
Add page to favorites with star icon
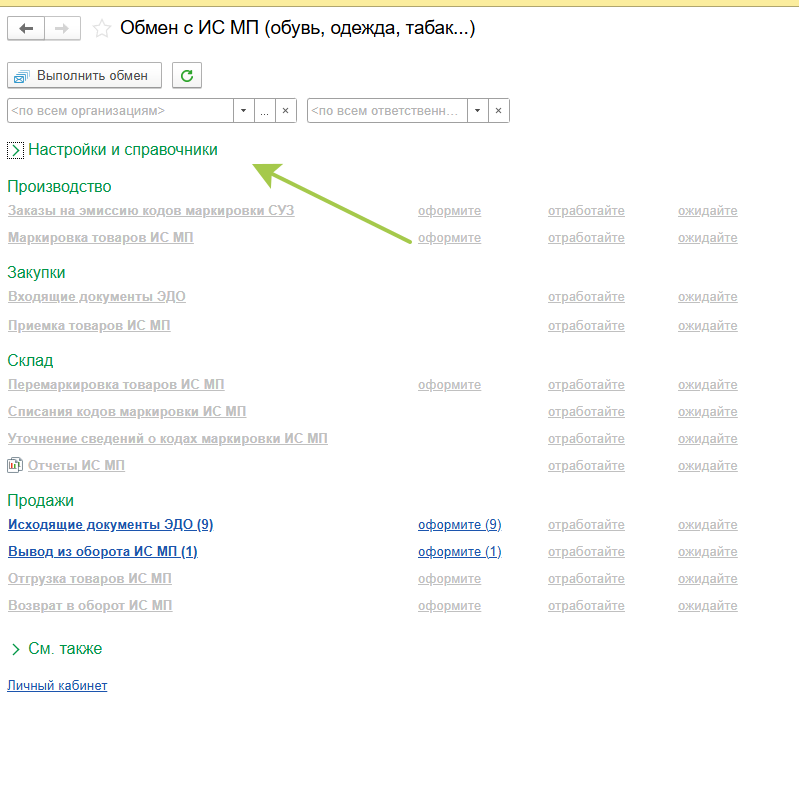[x=101, y=29]
